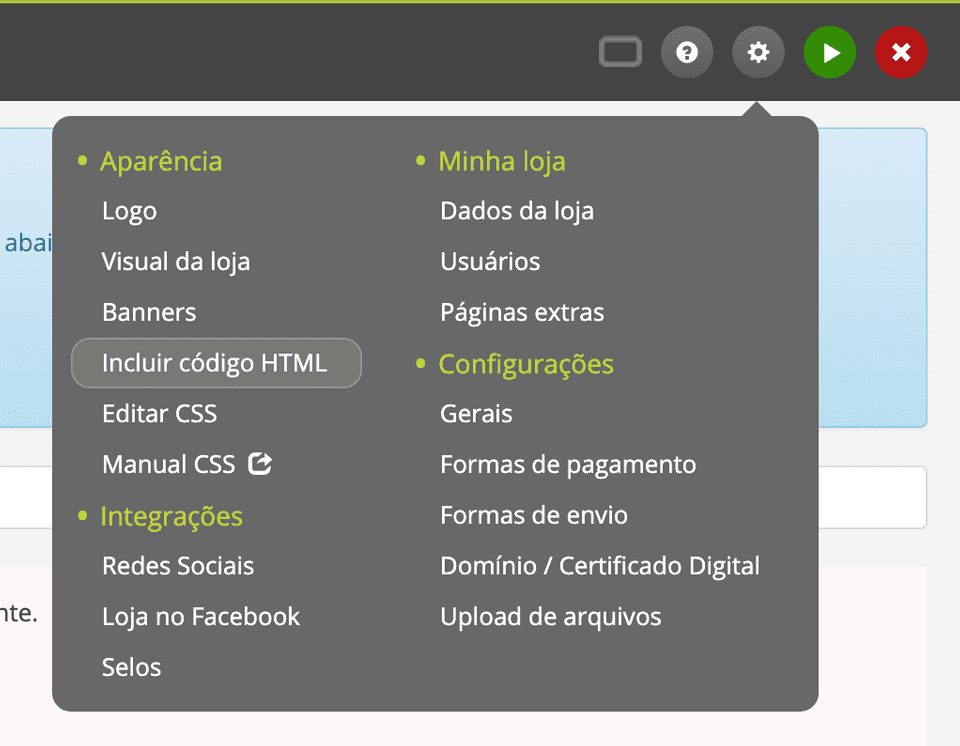
Task: Go to Logo settings
Action: (x=129, y=211)
